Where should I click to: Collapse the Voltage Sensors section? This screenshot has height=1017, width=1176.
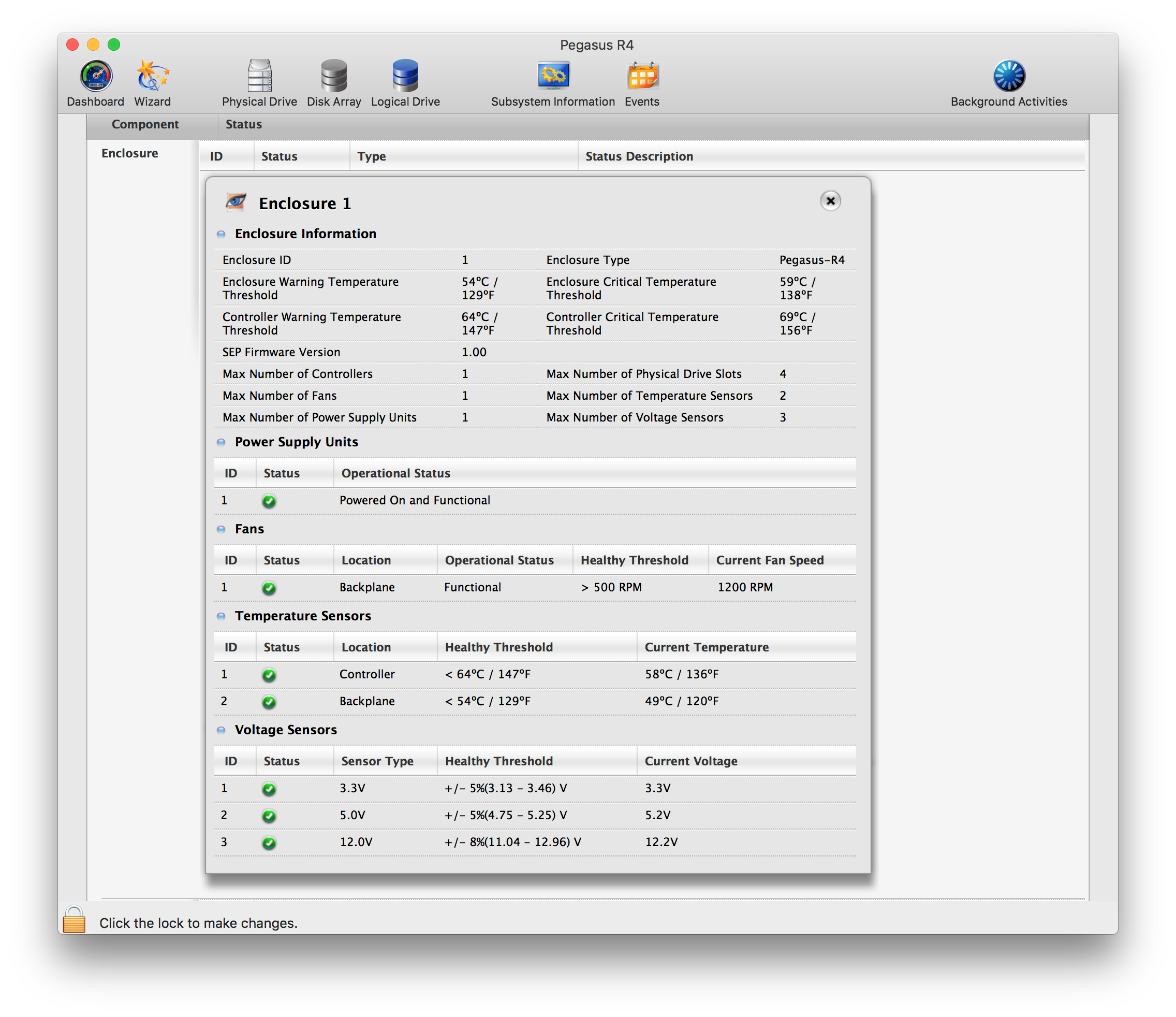click(x=222, y=730)
